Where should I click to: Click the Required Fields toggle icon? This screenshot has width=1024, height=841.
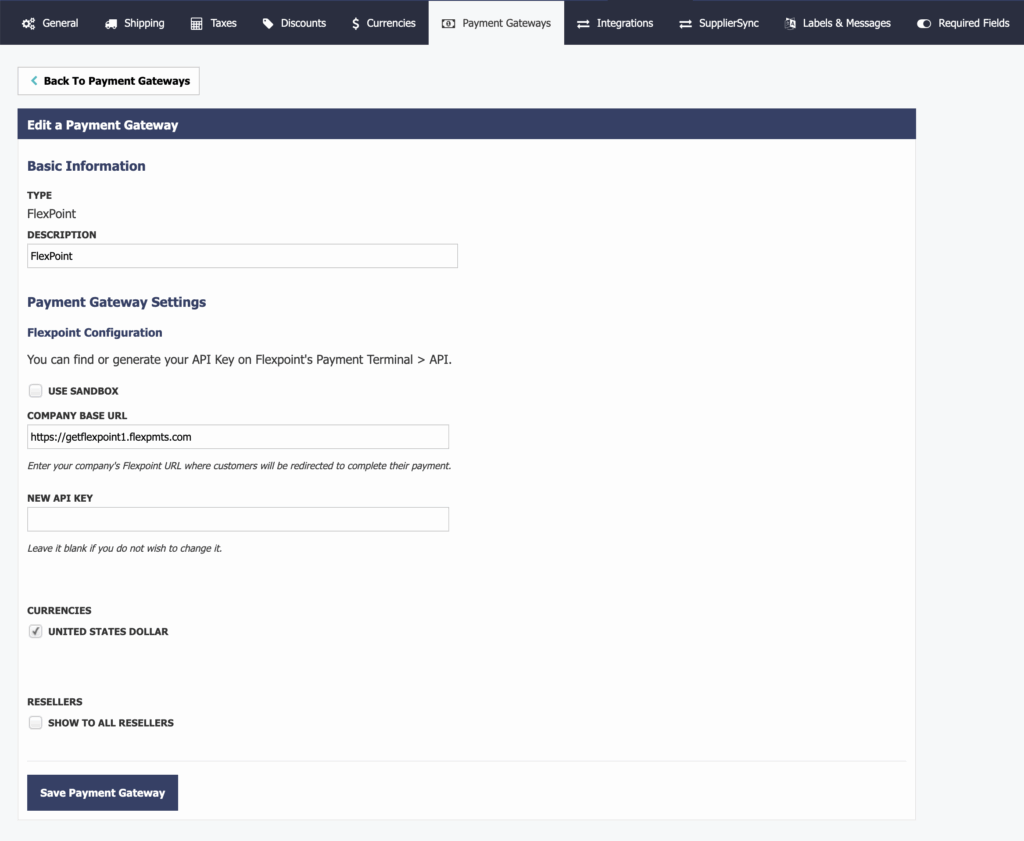click(924, 24)
